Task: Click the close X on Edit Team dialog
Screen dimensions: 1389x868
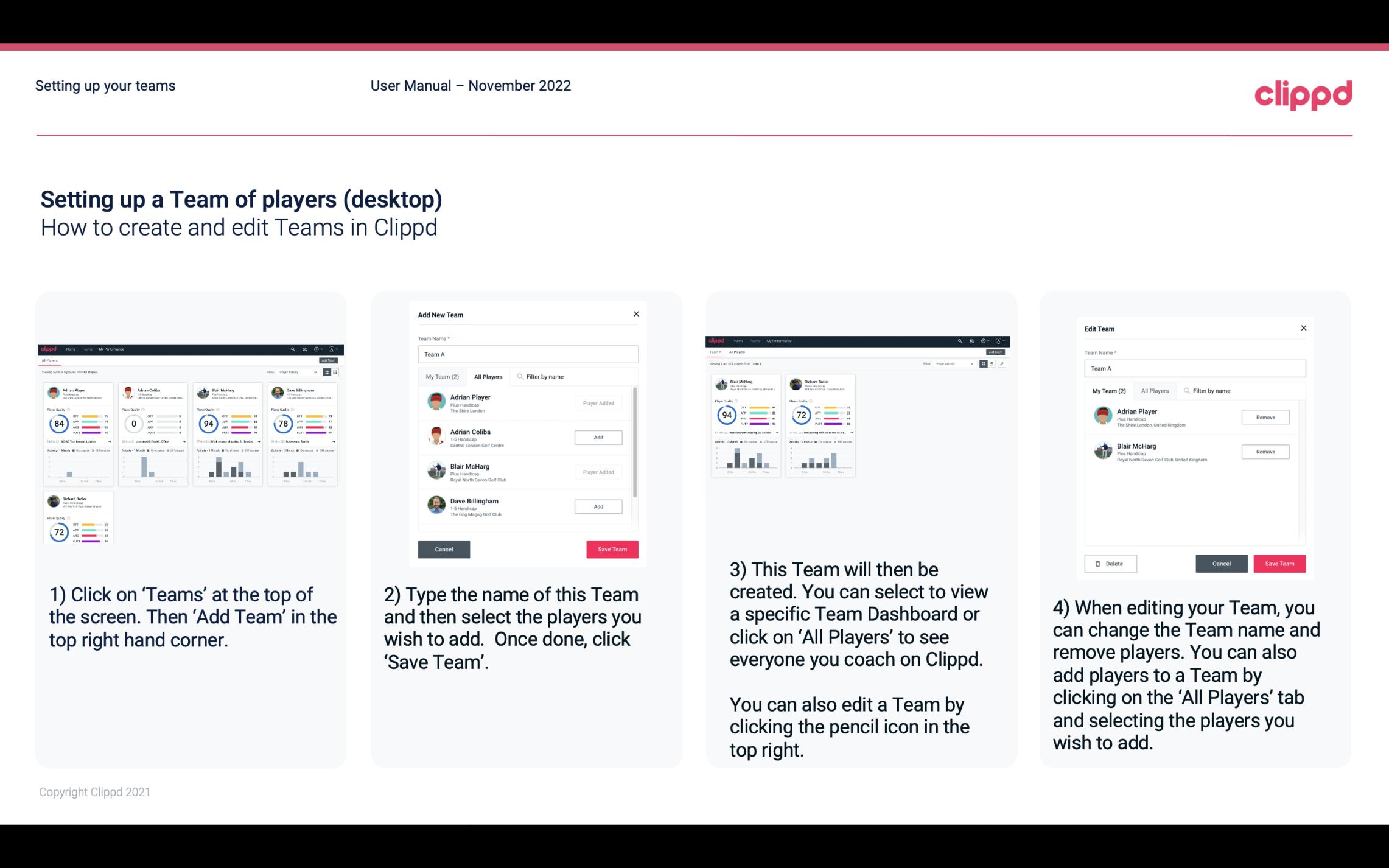Action: click(x=1303, y=329)
